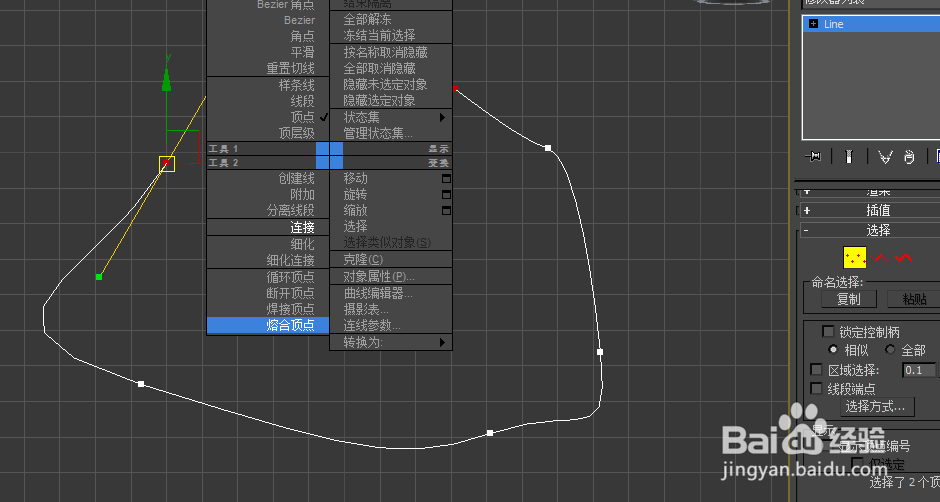The image size is (940, 502).
Task: Toggle the Show End Result icon
Action: (848, 157)
